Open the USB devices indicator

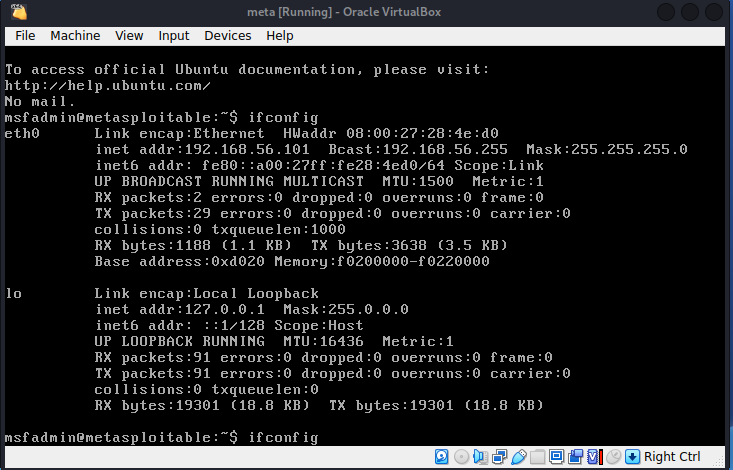pyautogui.click(x=518, y=456)
